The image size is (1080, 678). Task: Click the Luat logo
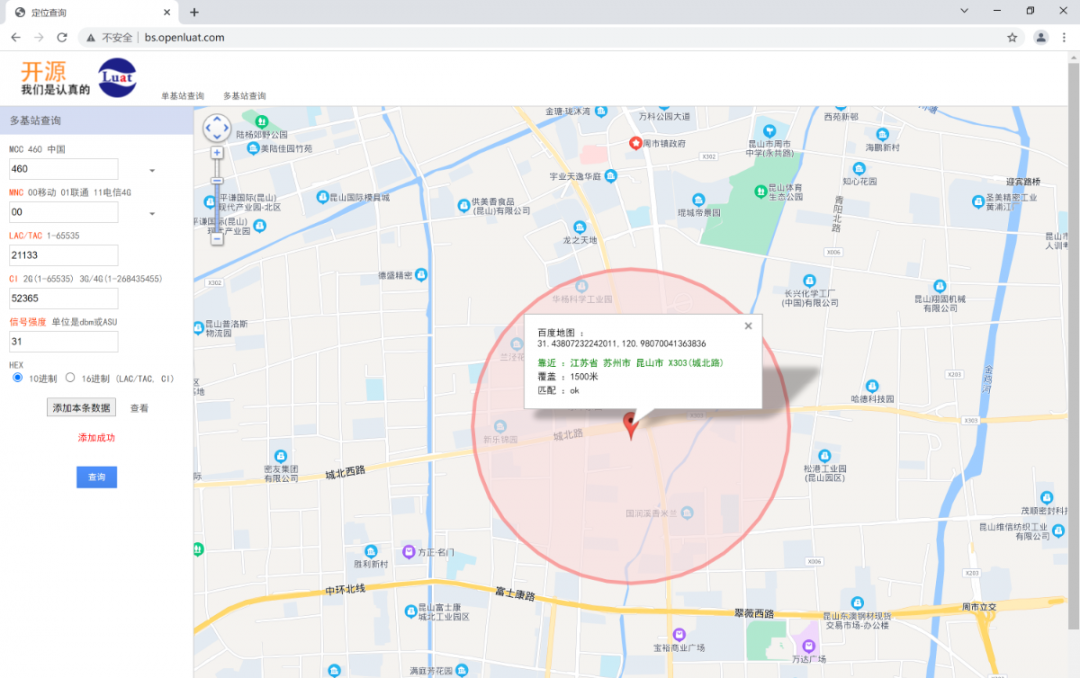tap(117, 77)
